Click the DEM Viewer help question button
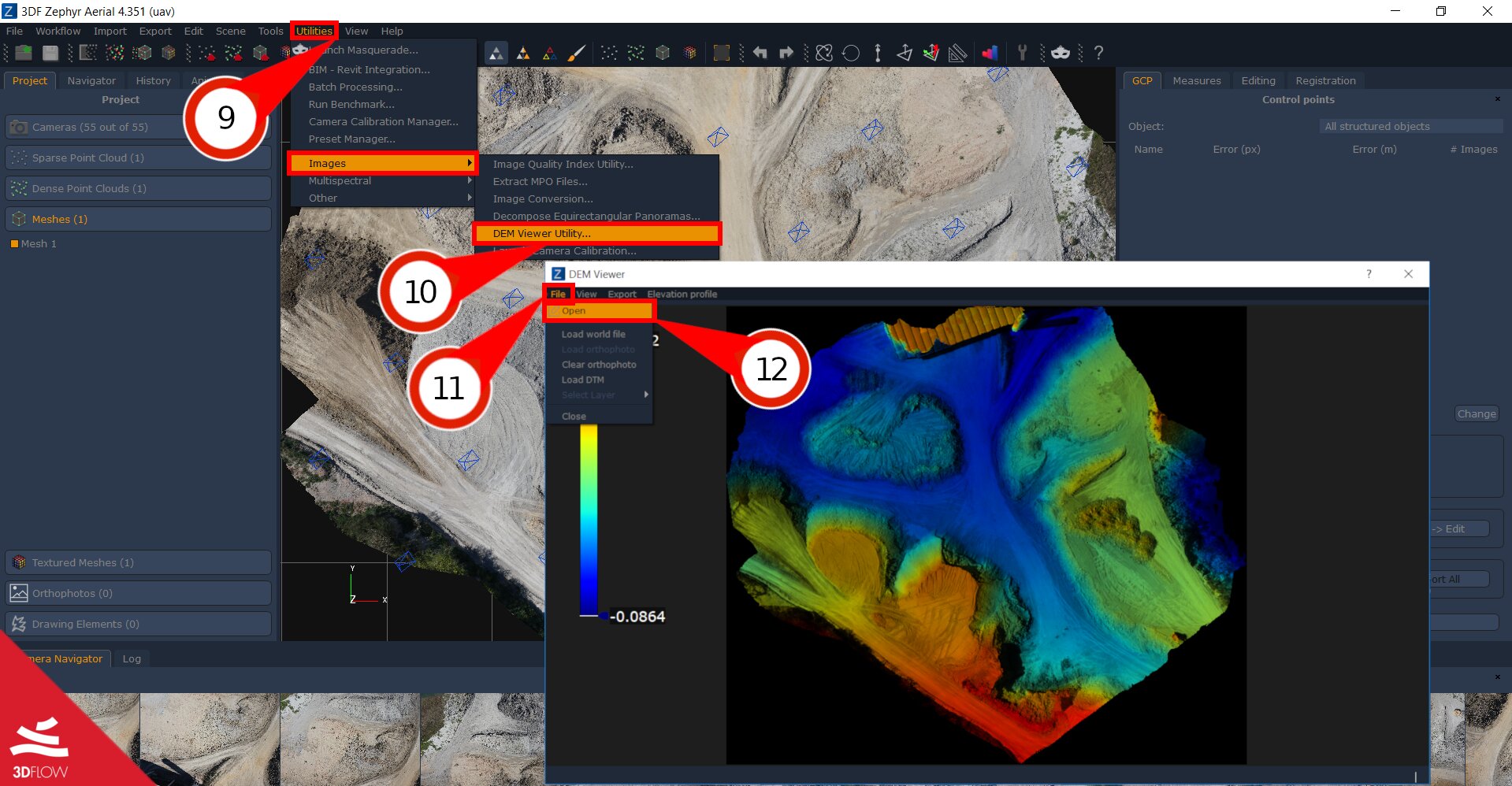Viewport: 1512px width, 786px height. (1369, 274)
